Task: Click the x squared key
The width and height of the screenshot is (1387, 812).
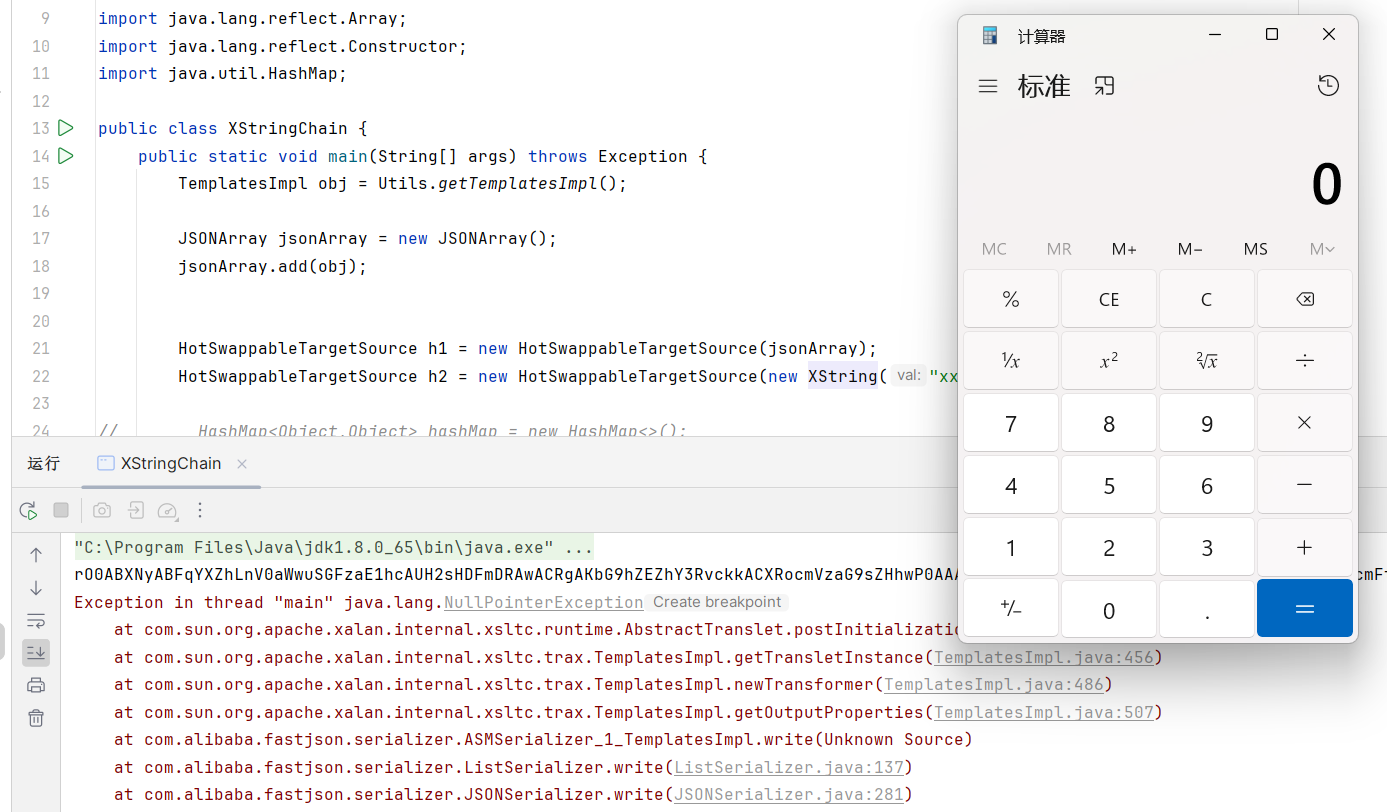Action: coord(1109,362)
